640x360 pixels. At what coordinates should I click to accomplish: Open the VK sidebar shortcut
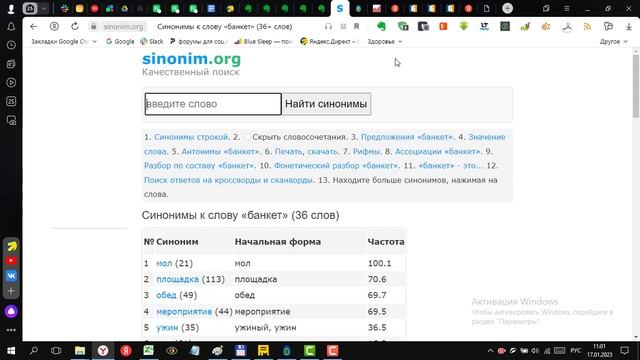tap(11, 276)
